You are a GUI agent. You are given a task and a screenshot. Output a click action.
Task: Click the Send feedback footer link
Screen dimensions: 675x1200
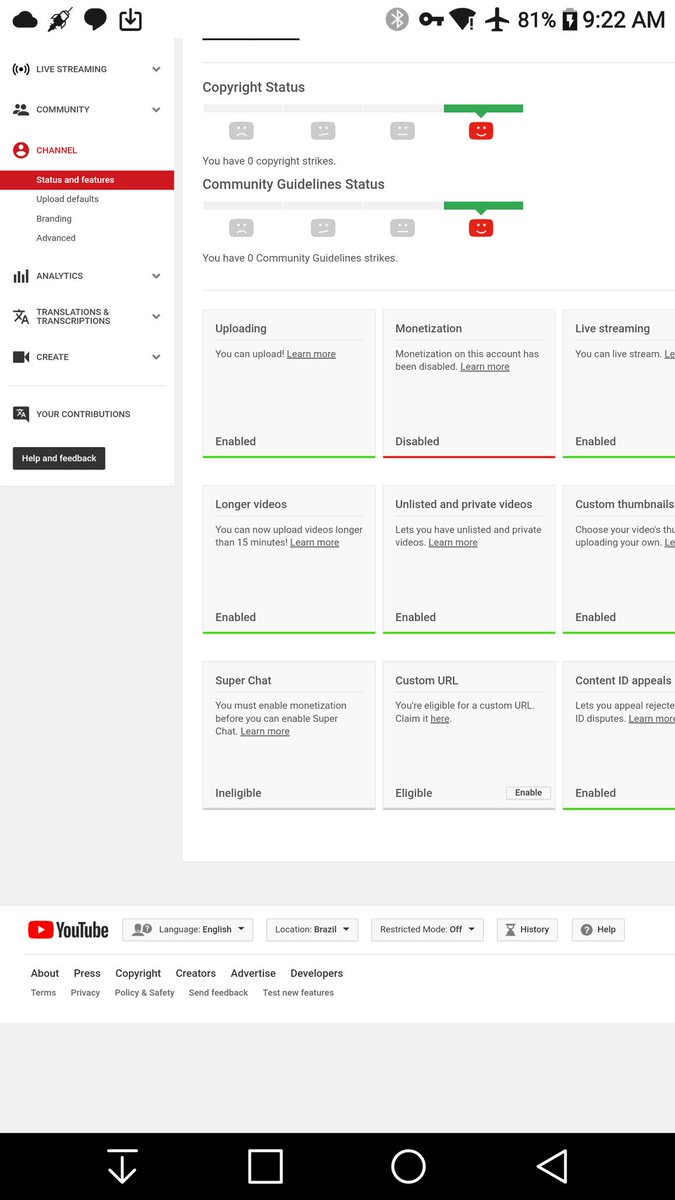[218, 993]
